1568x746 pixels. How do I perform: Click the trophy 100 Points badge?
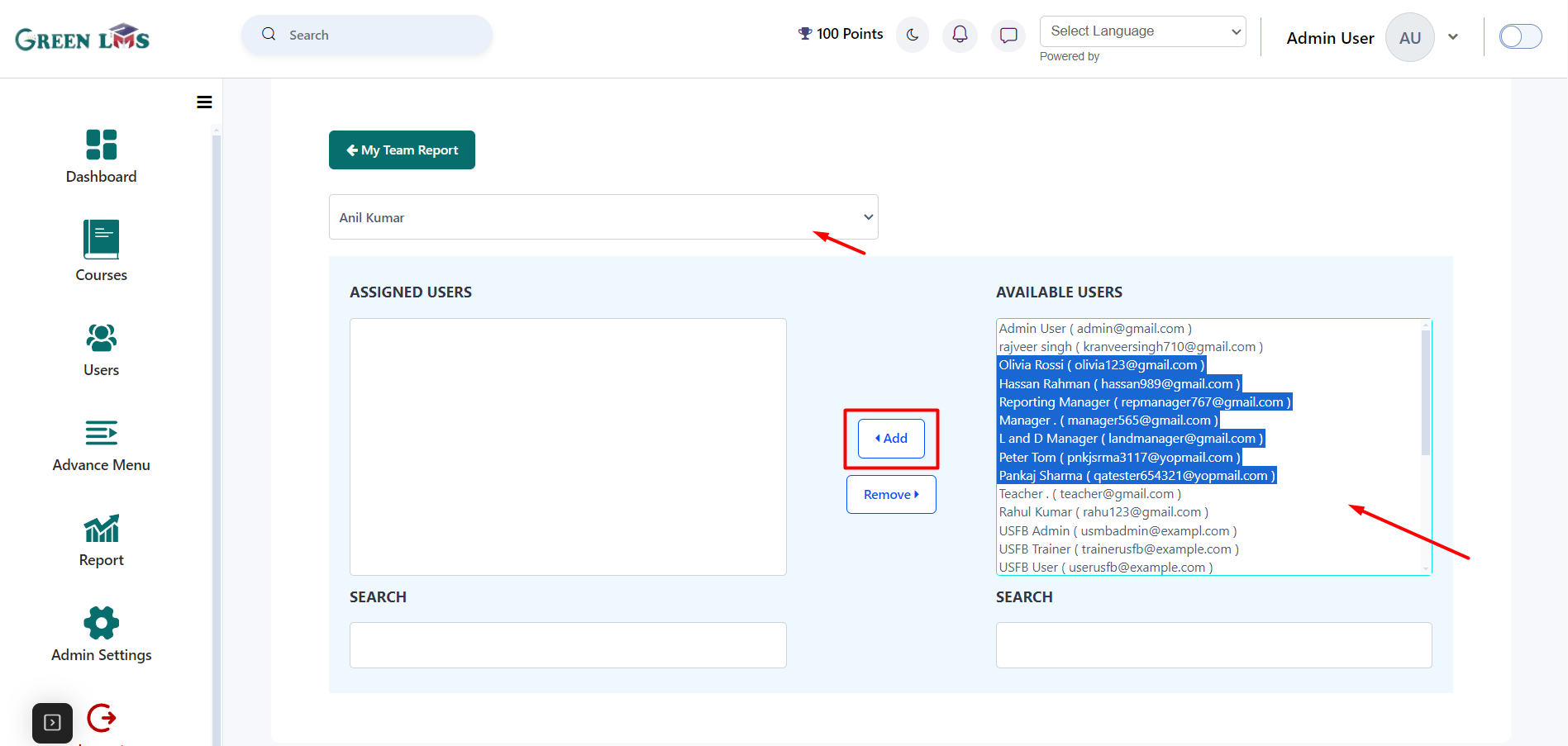pyautogui.click(x=841, y=34)
